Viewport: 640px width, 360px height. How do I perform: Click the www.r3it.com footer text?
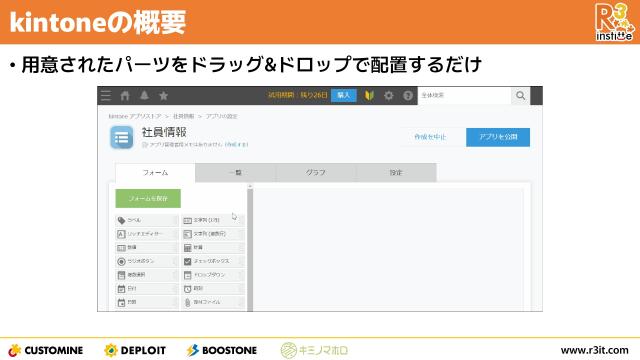point(594,350)
